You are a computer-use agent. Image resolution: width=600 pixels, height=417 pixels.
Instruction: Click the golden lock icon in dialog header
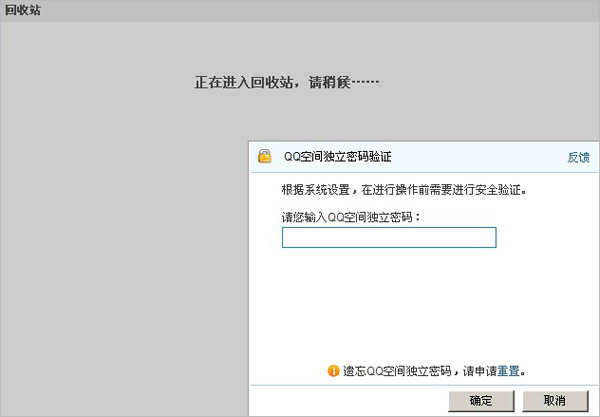pos(264,156)
